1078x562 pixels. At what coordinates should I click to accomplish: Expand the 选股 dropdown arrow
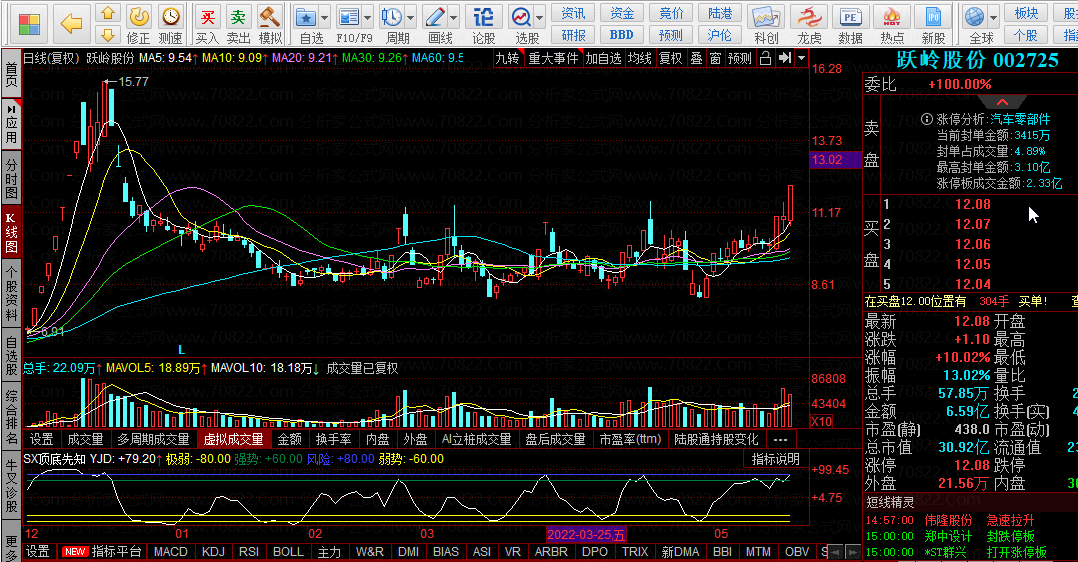tap(540, 18)
